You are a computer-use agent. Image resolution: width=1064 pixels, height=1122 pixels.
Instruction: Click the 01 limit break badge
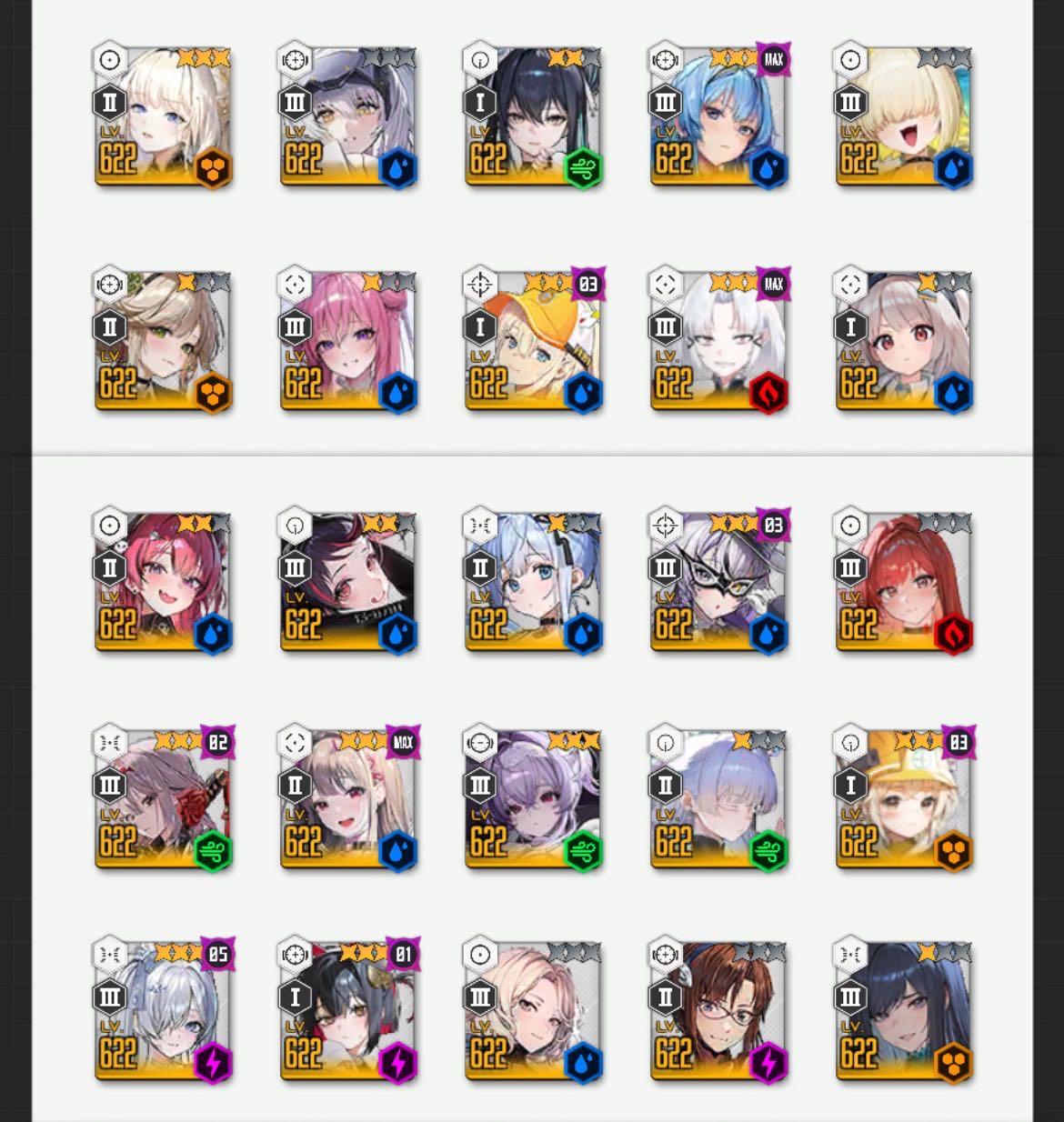click(x=403, y=955)
